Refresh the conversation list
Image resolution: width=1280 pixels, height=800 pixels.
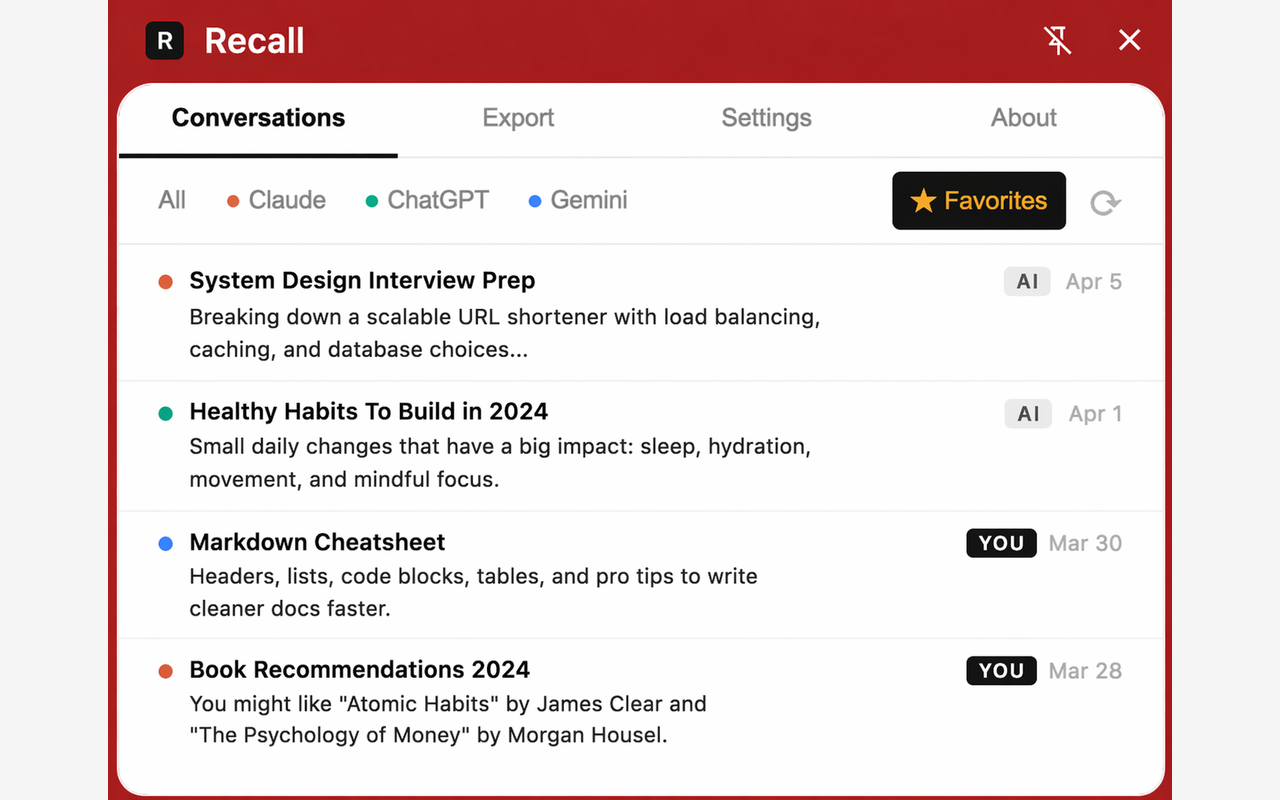point(1105,202)
